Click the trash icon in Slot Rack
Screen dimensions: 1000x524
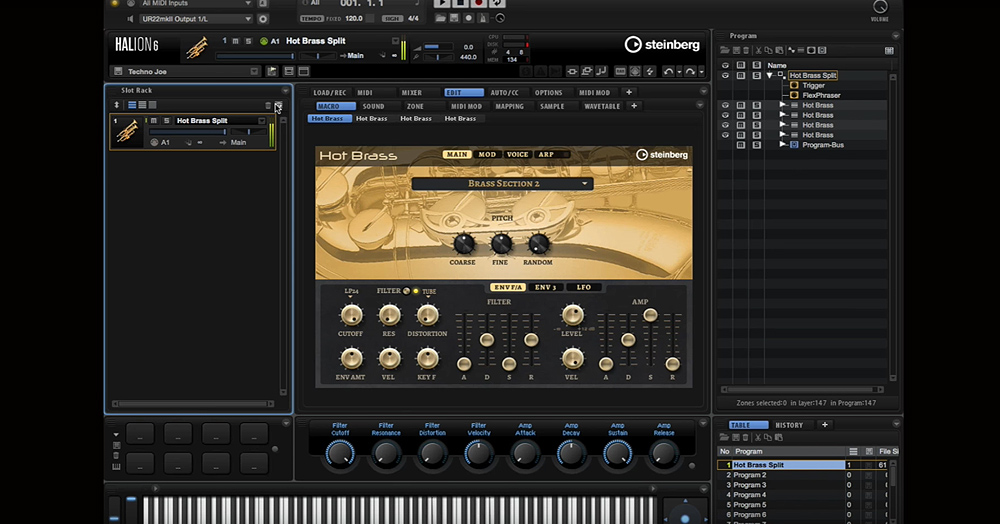[x=268, y=105]
